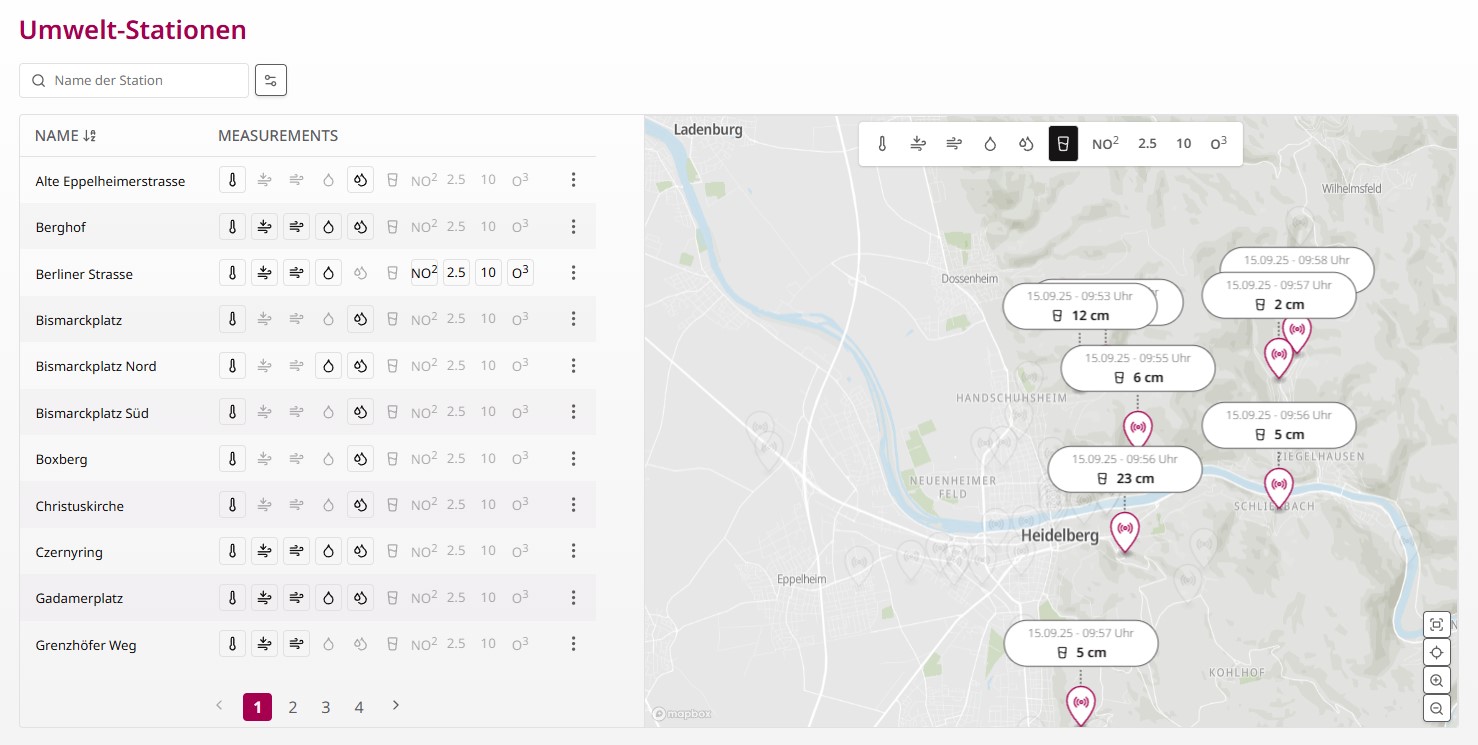The height and width of the screenshot is (745, 1478).
Task: Zoom out the map
Action: click(x=1436, y=709)
